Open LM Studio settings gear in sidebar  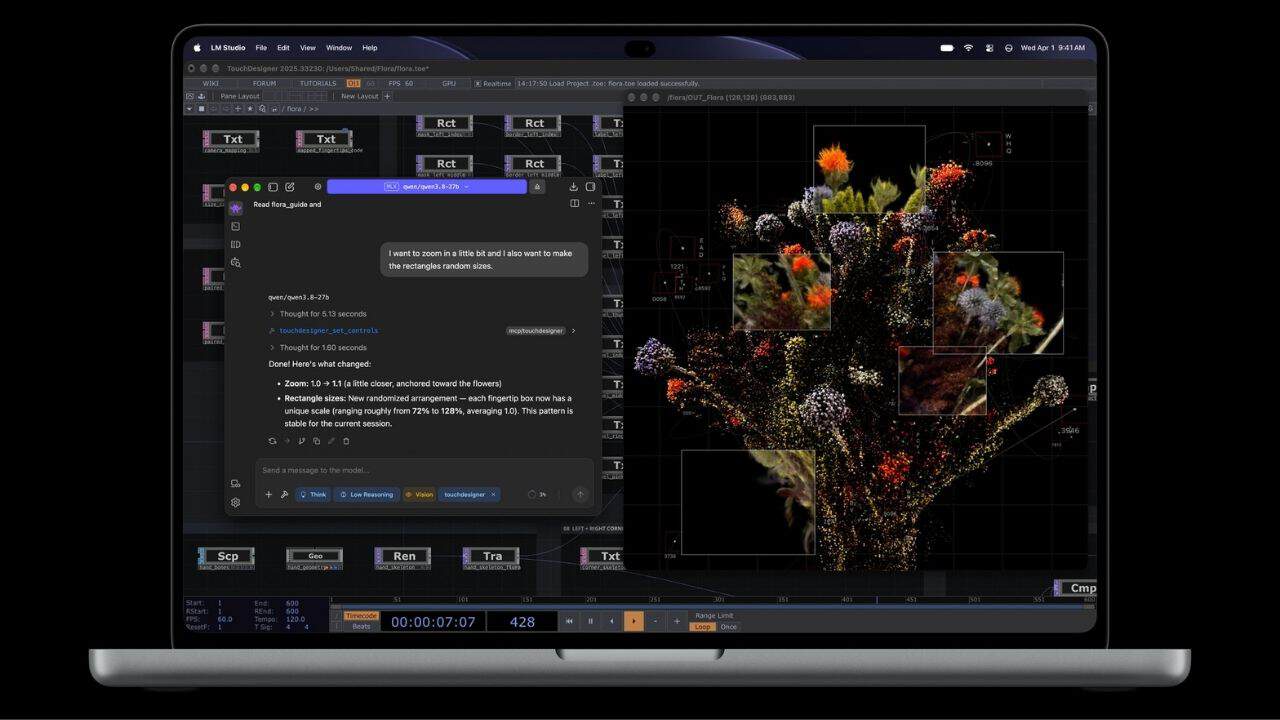[x=235, y=502]
